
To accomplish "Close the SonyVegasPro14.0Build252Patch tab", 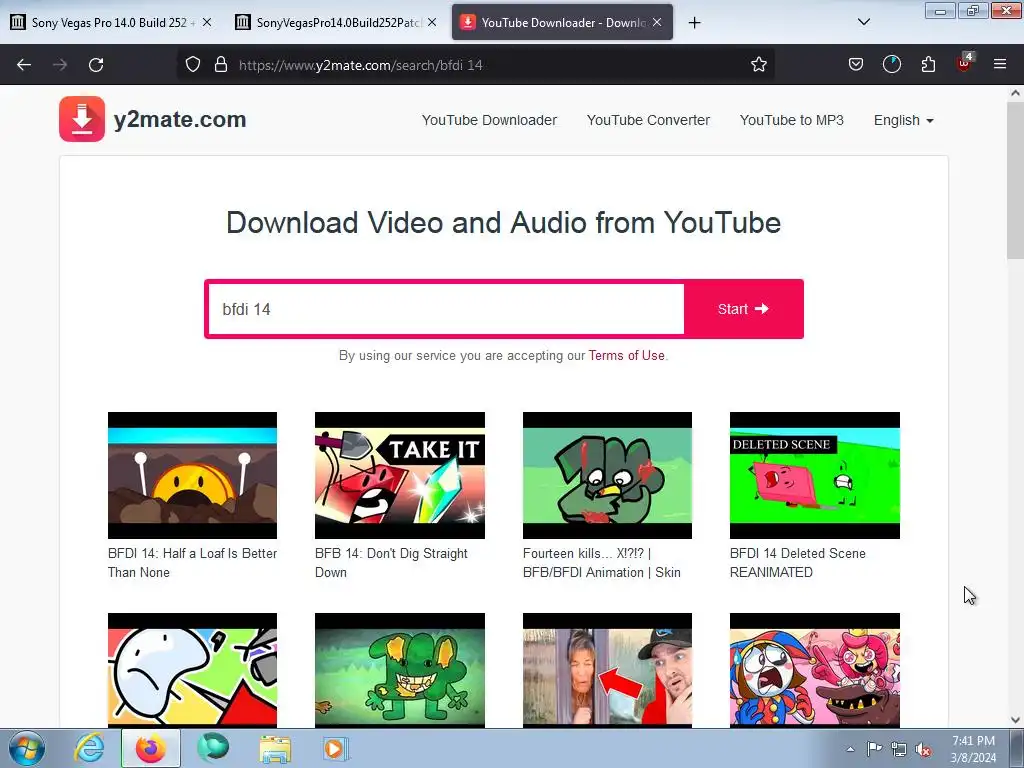I will [x=432, y=22].
